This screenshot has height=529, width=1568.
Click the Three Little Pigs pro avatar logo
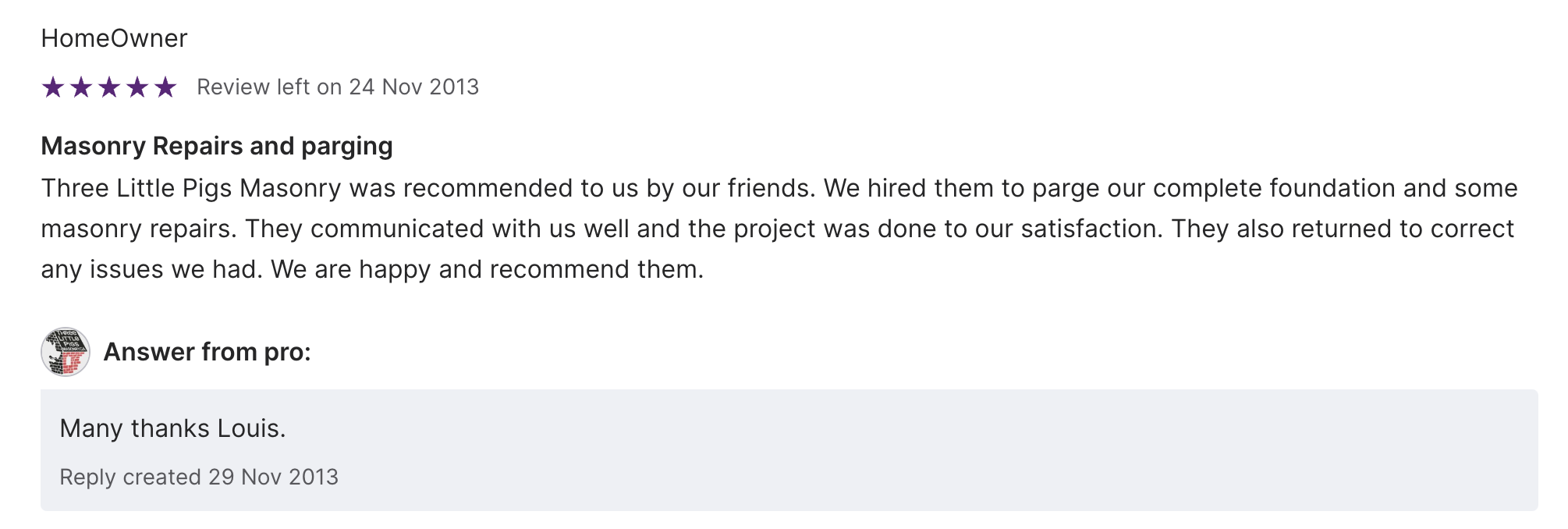pos(66,352)
